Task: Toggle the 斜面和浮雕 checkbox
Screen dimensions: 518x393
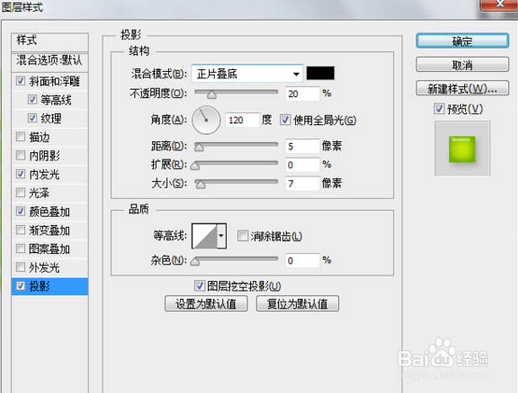Action: point(20,81)
